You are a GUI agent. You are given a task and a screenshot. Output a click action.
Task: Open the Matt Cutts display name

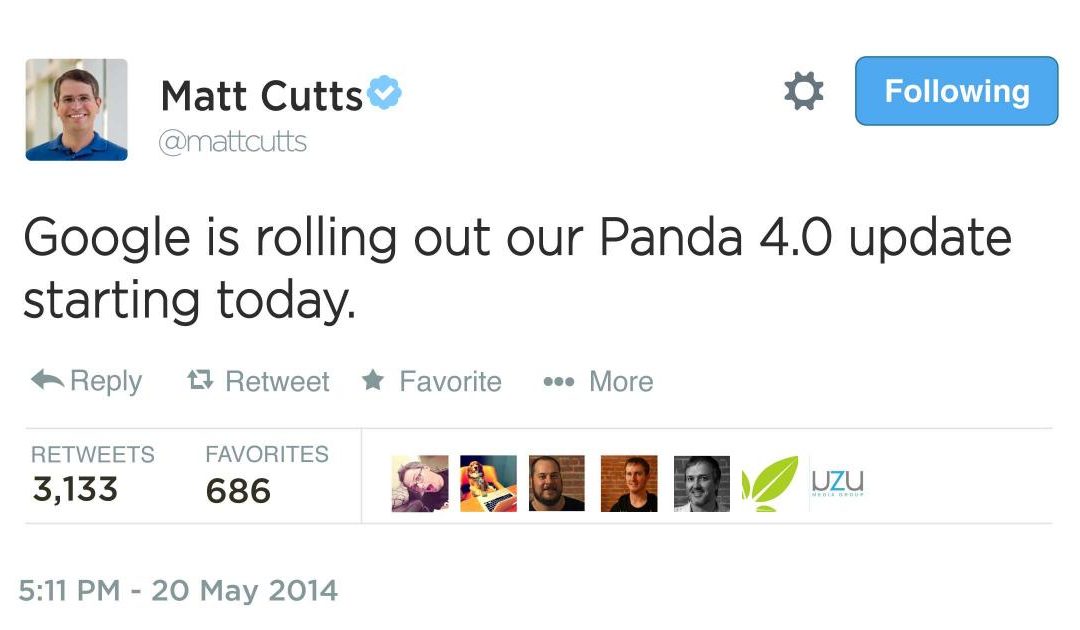[262, 96]
